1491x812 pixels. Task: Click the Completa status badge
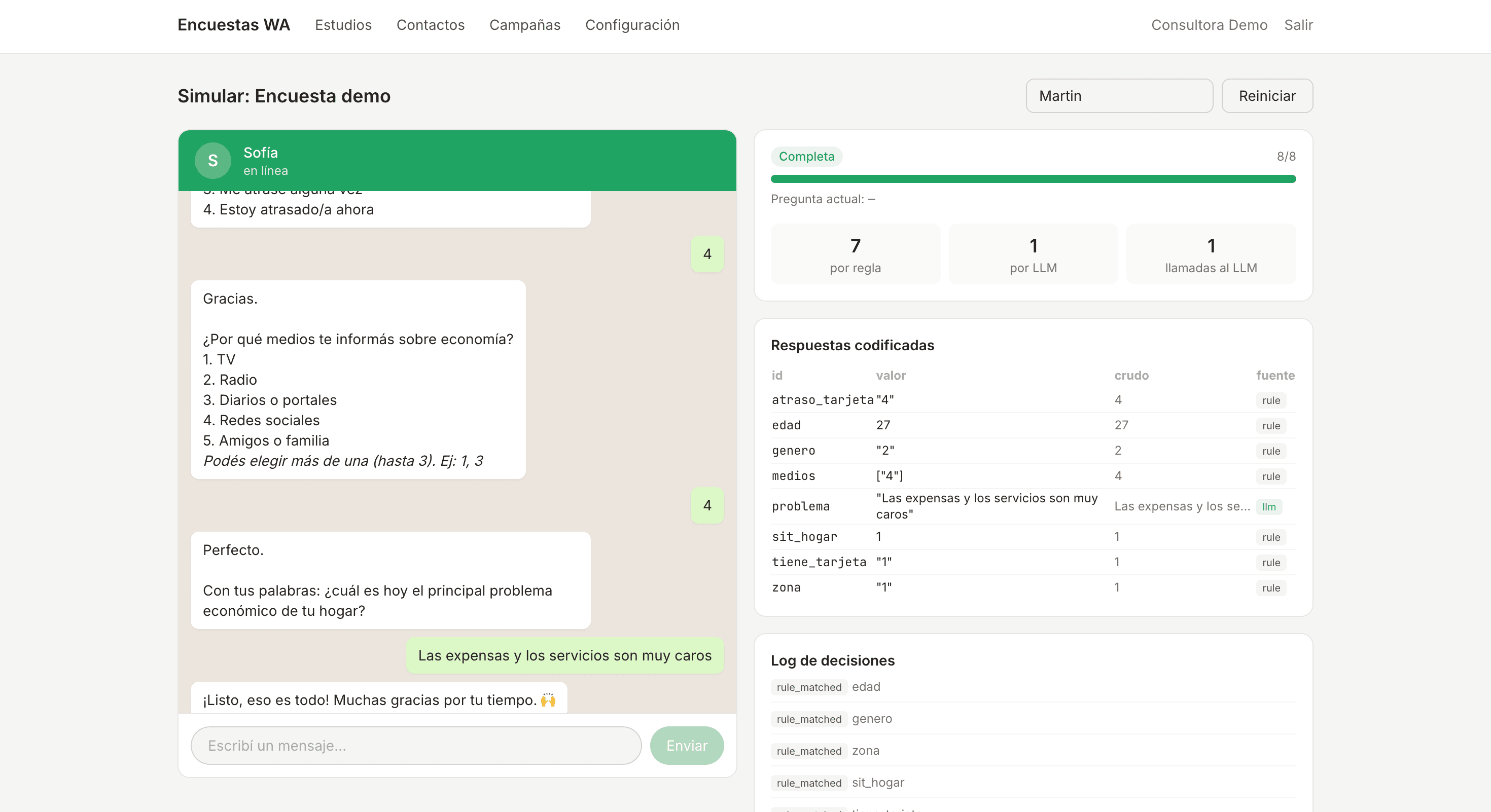coord(806,156)
